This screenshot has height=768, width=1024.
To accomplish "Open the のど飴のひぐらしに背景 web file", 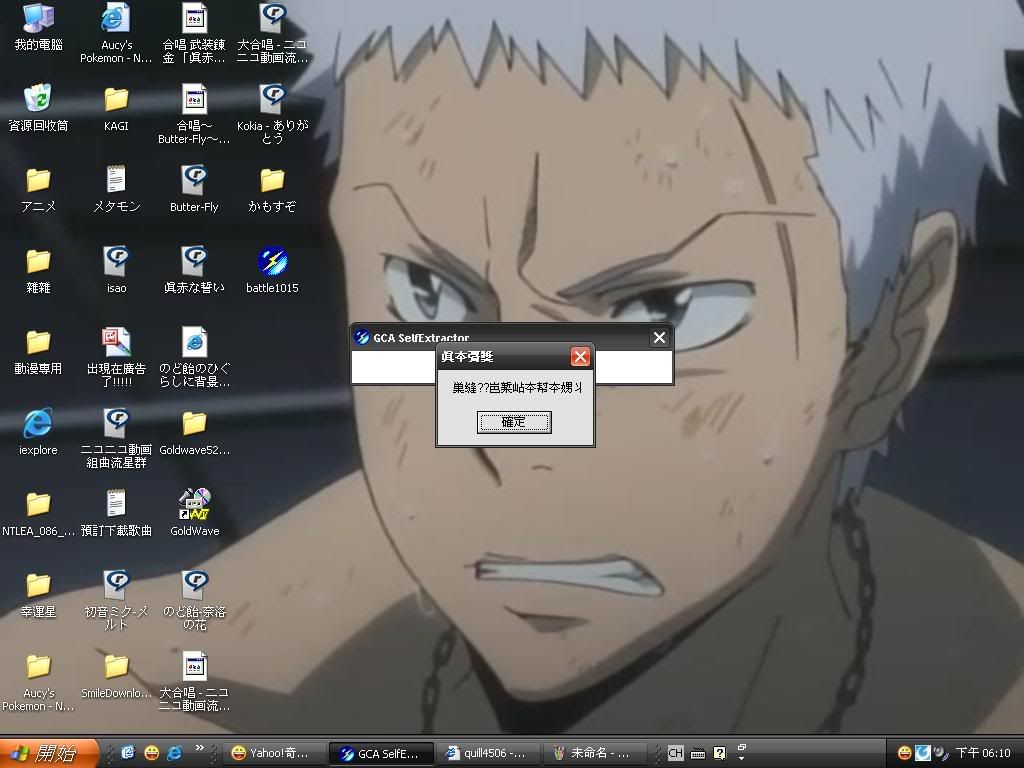I will tap(194, 357).
